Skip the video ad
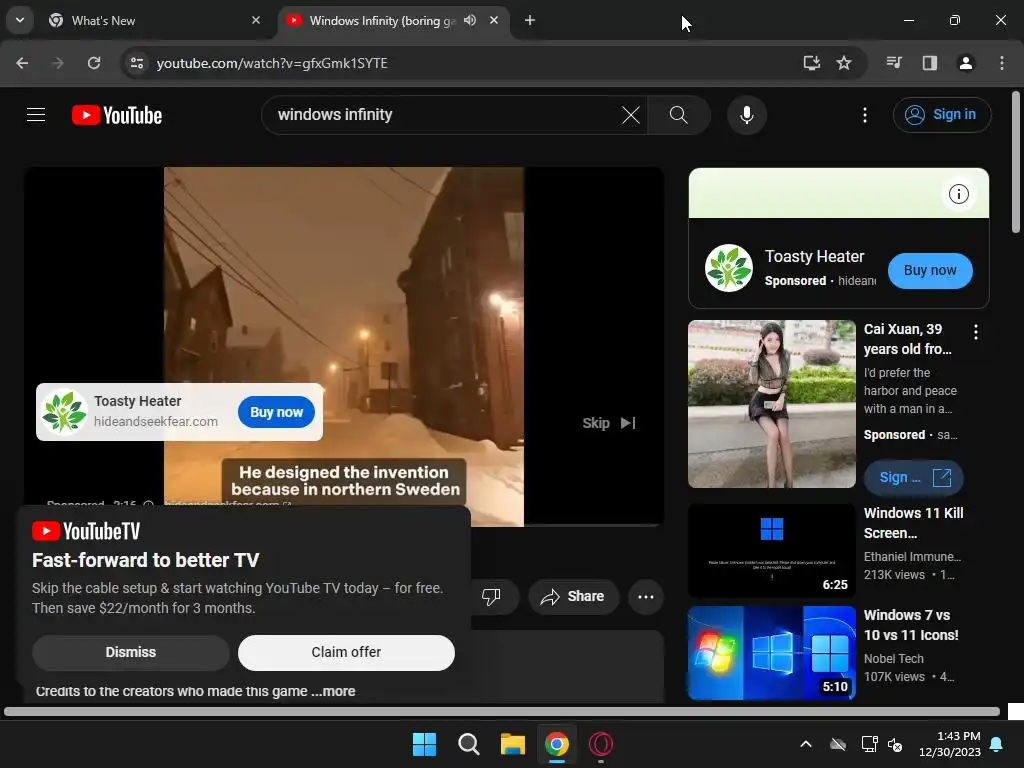Viewport: 1024px width, 768px height. click(x=609, y=423)
